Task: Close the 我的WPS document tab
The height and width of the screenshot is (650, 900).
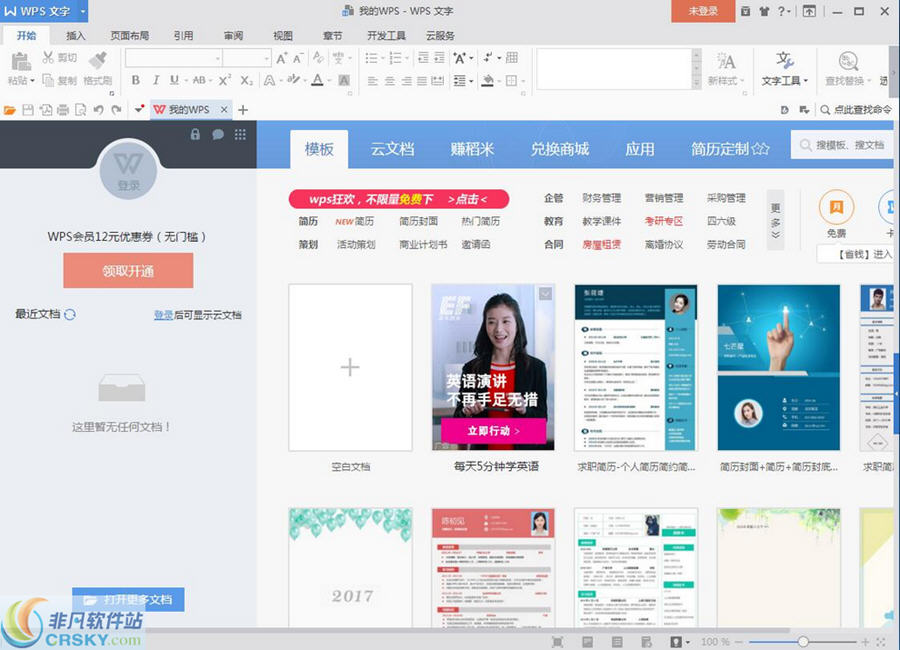Action: pos(224,109)
